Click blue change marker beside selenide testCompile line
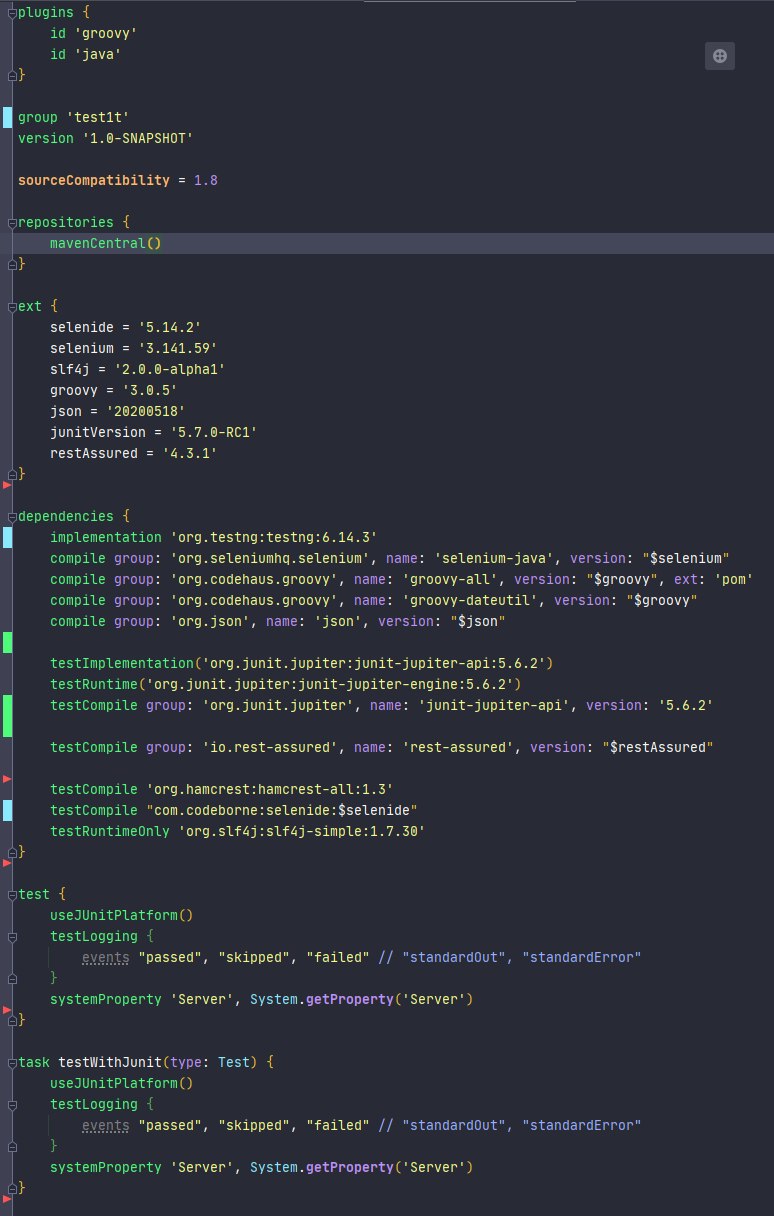Screen dimensions: 774x1216 click(x=8, y=810)
